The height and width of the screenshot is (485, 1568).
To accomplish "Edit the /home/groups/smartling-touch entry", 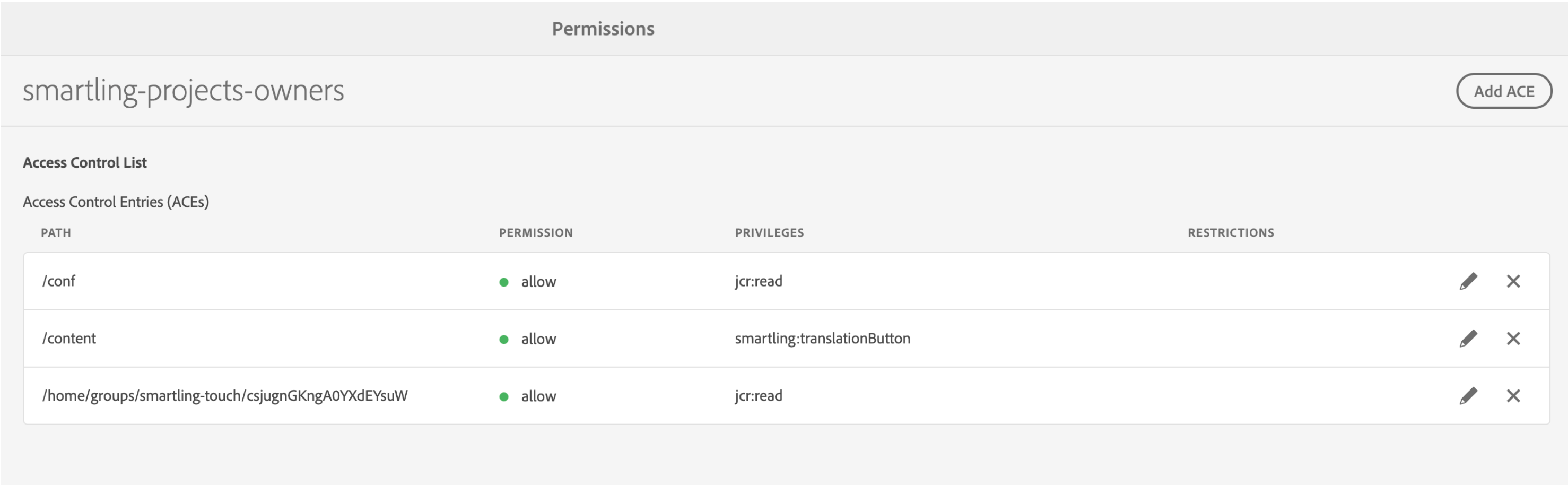I will coord(1468,395).
